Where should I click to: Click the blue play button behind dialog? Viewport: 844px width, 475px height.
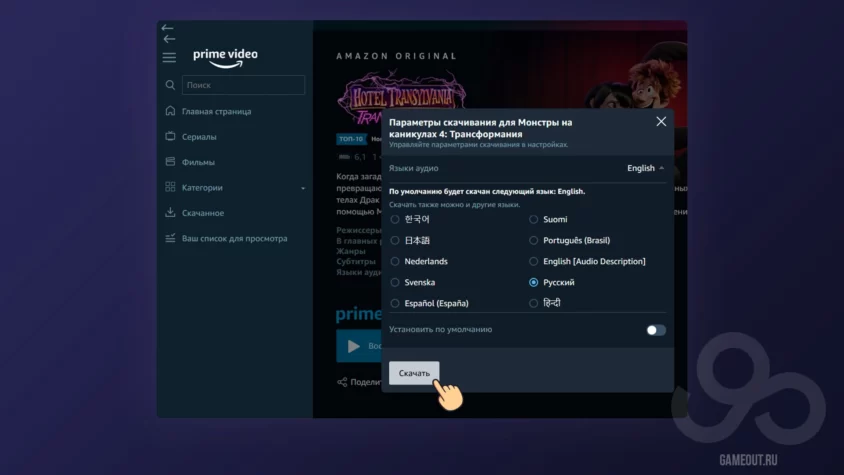359,346
